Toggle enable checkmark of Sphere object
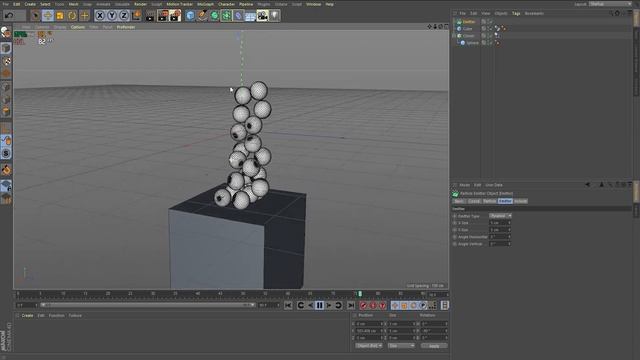Viewport: 640px width, 360px height. click(x=490, y=42)
